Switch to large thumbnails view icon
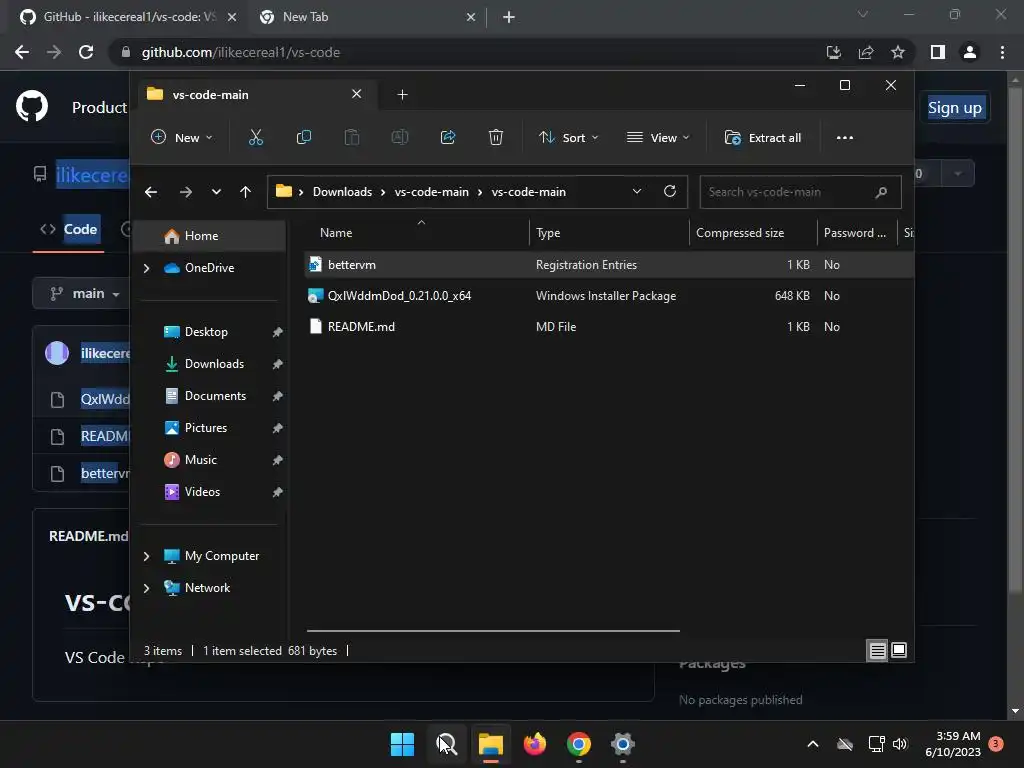Image resolution: width=1024 pixels, height=768 pixels. click(x=899, y=650)
